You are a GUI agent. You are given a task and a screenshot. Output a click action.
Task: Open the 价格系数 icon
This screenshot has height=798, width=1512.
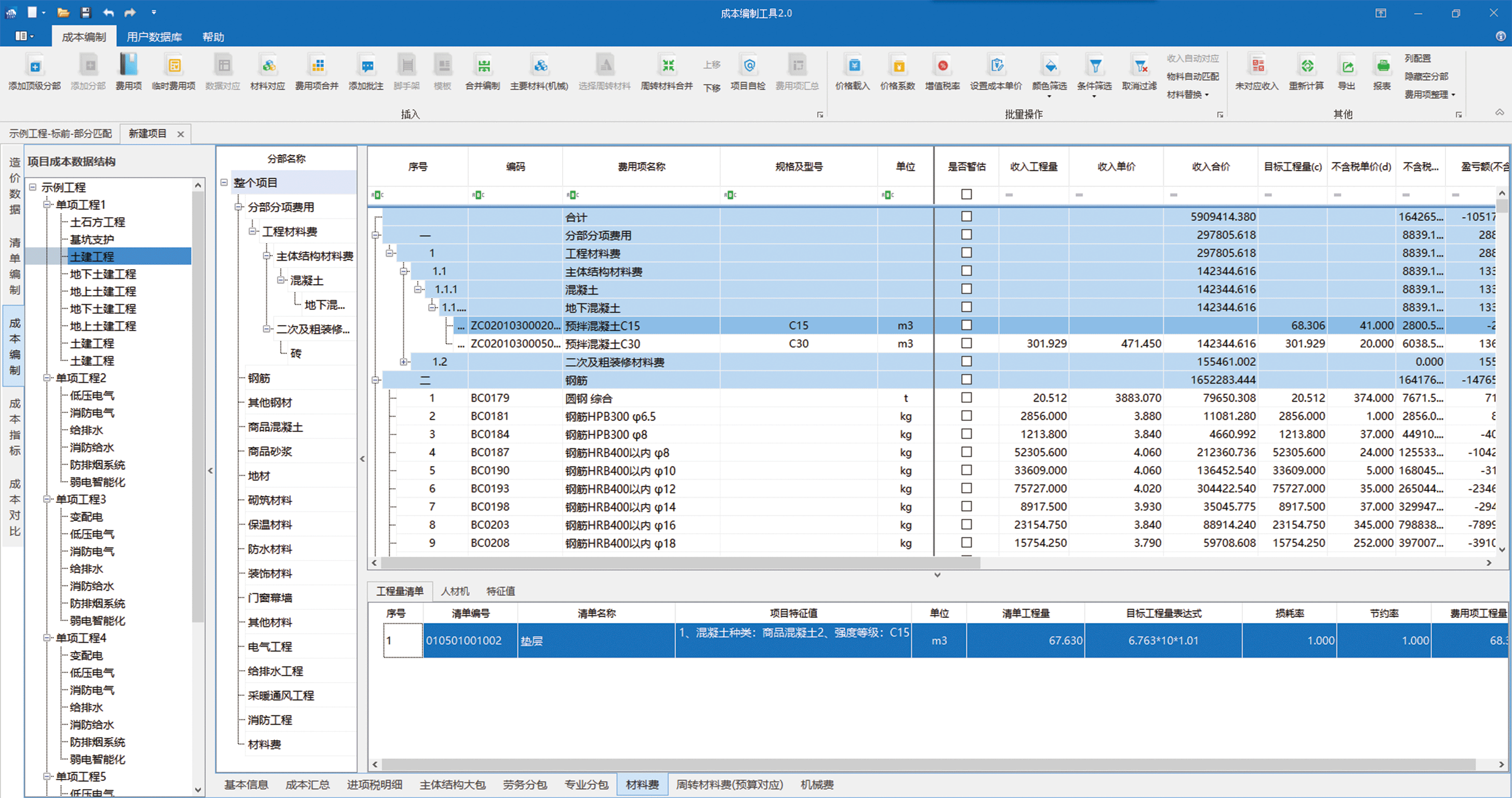point(898,65)
